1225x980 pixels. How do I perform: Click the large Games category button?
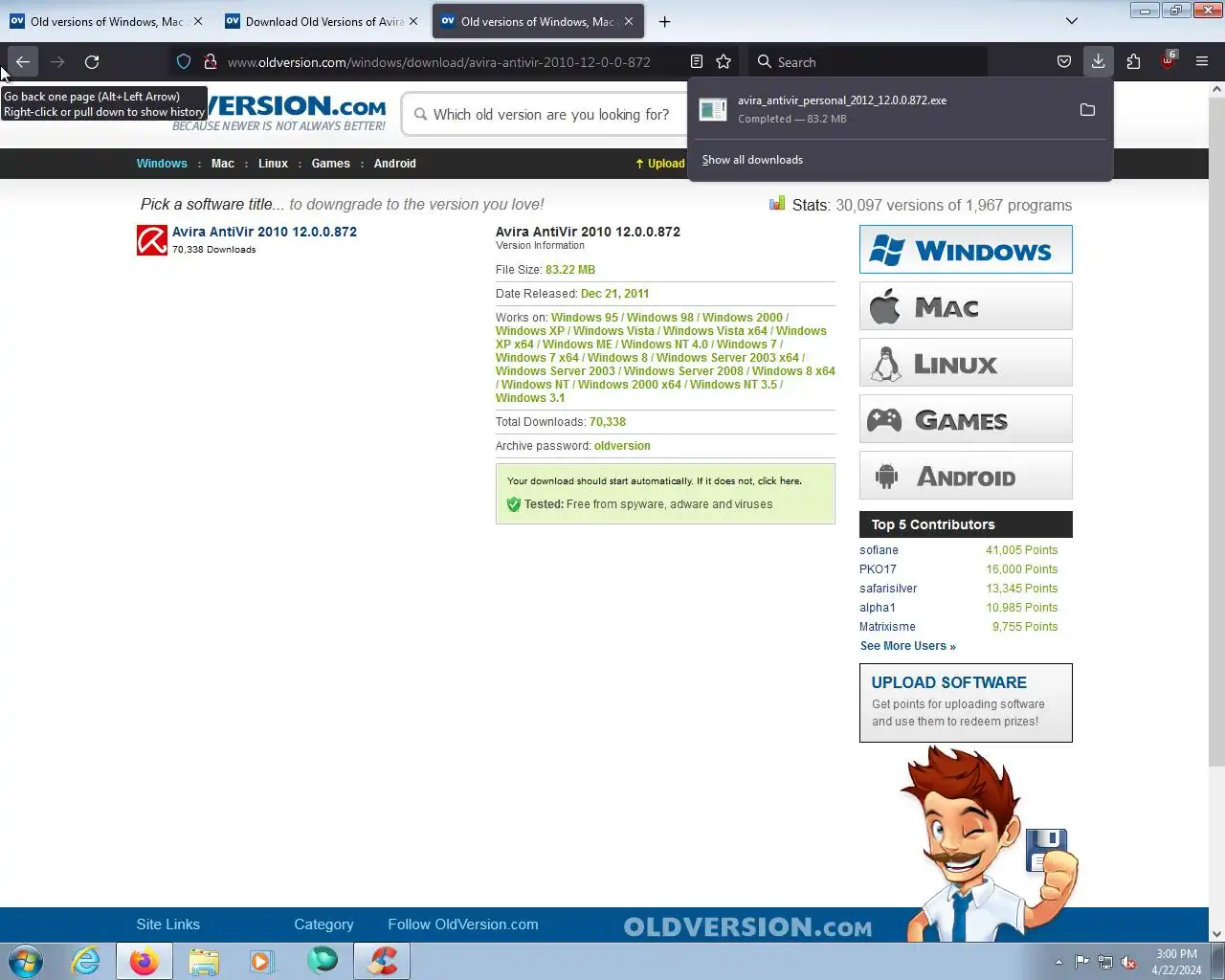coord(966,419)
